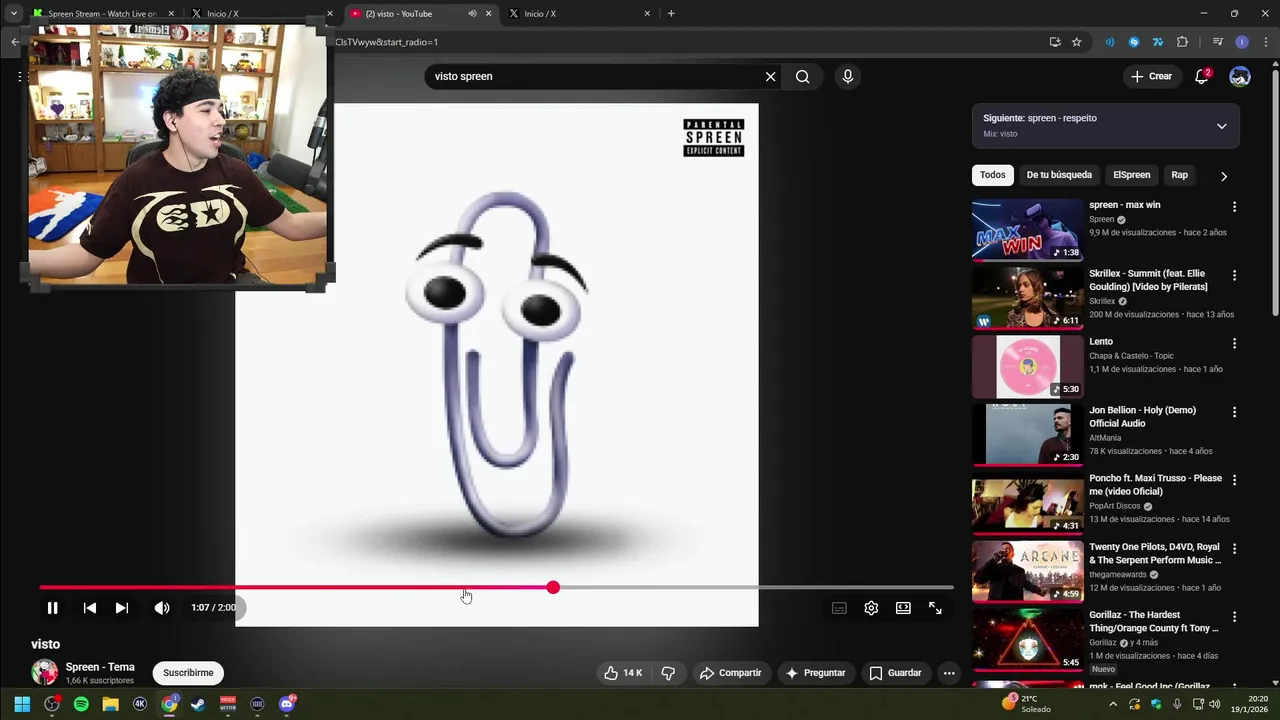This screenshot has width=1280, height=720.
Task: Open 'Jon Bellion - Holy (Demo)' title
Action: (x=1142, y=416)
